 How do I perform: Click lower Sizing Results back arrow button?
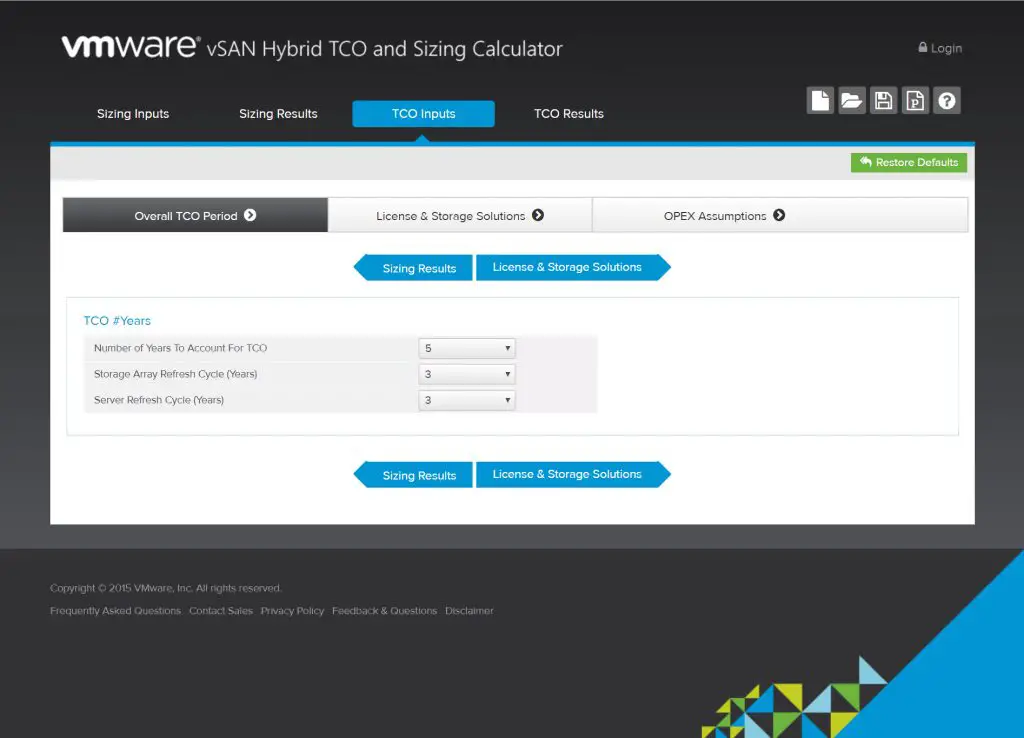413,475
